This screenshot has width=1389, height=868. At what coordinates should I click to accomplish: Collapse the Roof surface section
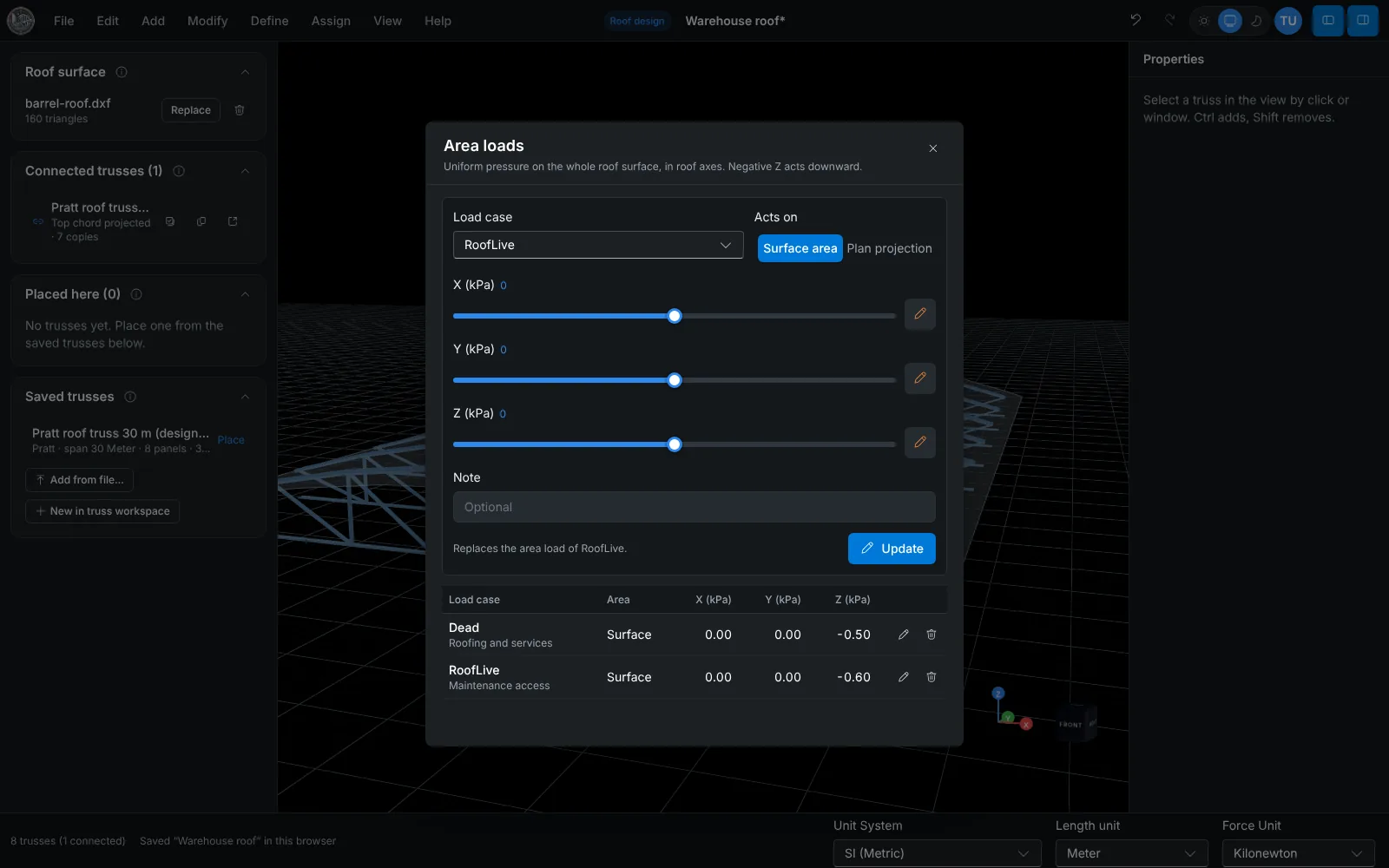tap(245, 72)
